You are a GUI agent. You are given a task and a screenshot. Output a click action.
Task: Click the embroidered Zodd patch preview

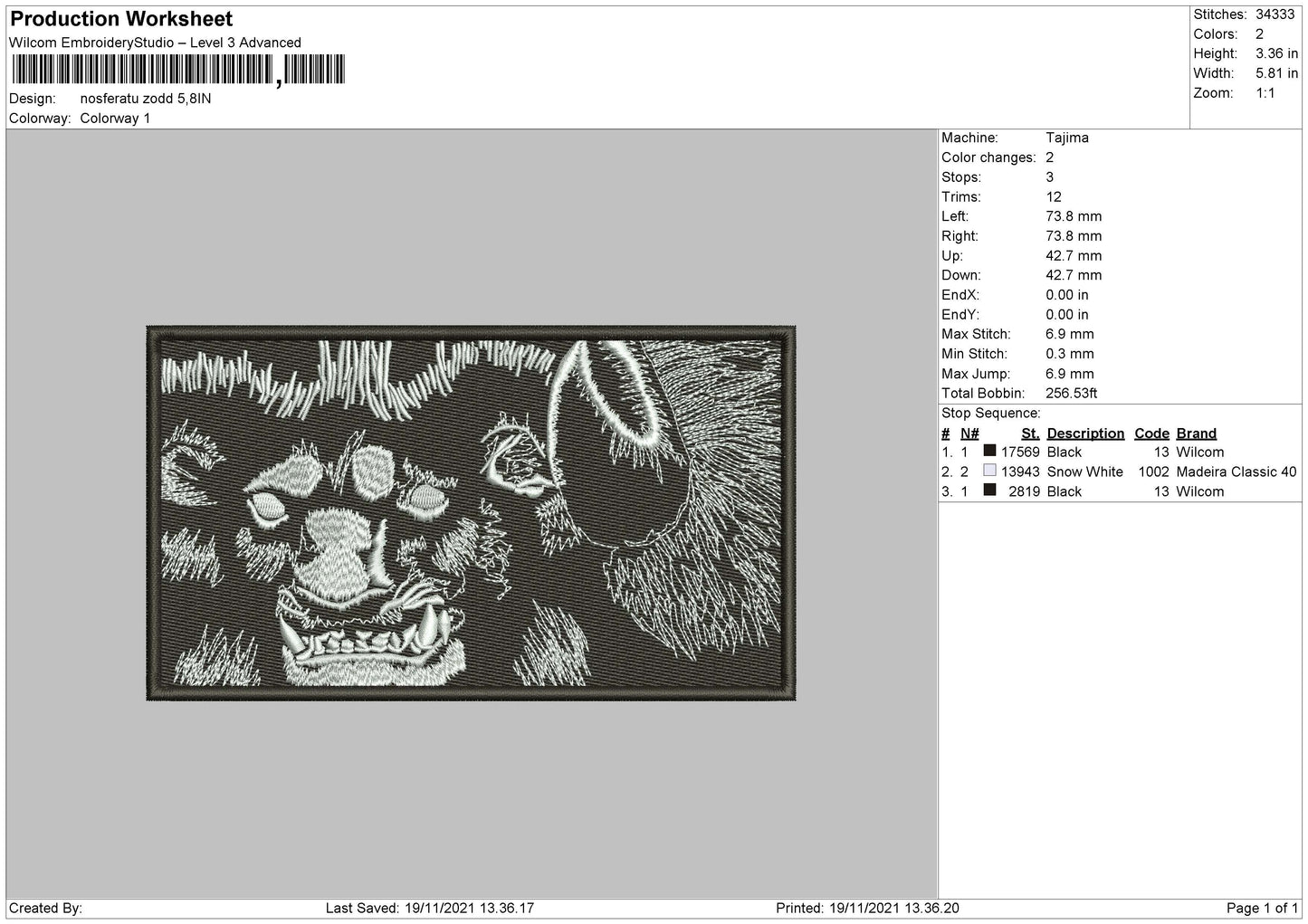471,513
